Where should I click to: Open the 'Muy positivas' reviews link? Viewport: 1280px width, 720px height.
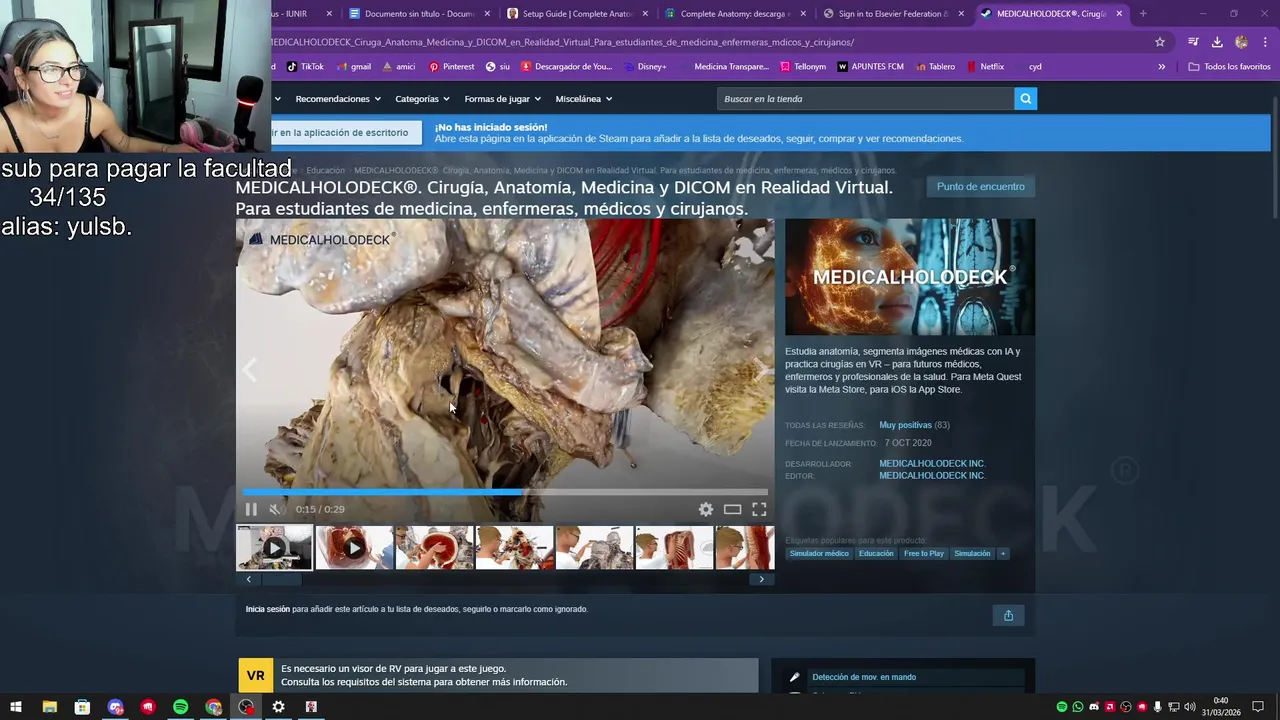(905, 425)
